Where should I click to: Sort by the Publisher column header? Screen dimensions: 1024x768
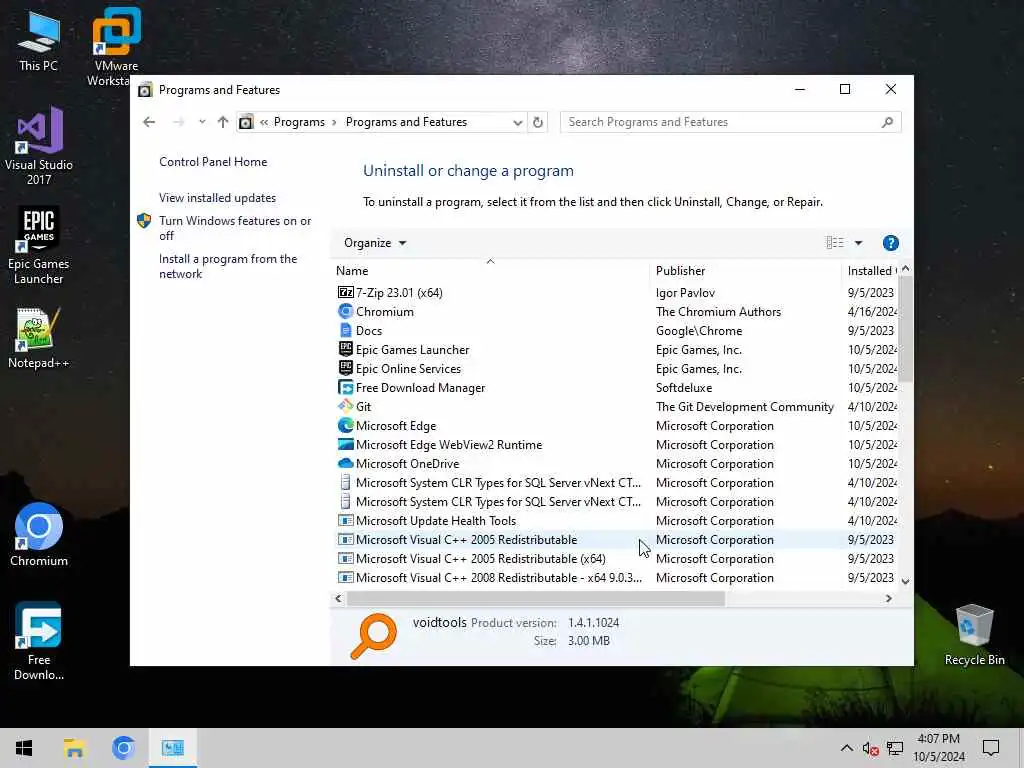pyautogui.click(x=744, y=270)
